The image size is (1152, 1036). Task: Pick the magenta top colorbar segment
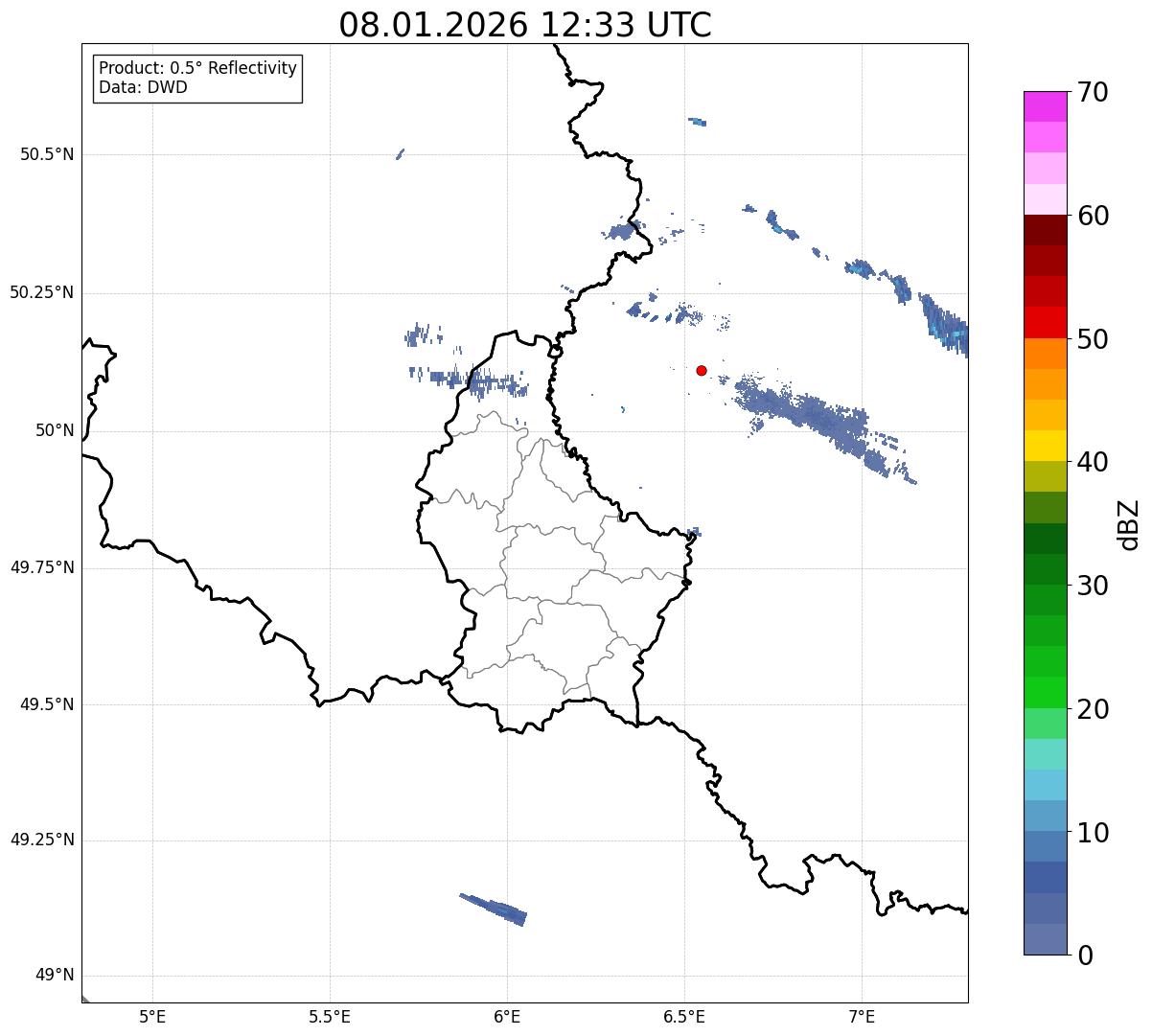coord(1045,106)
